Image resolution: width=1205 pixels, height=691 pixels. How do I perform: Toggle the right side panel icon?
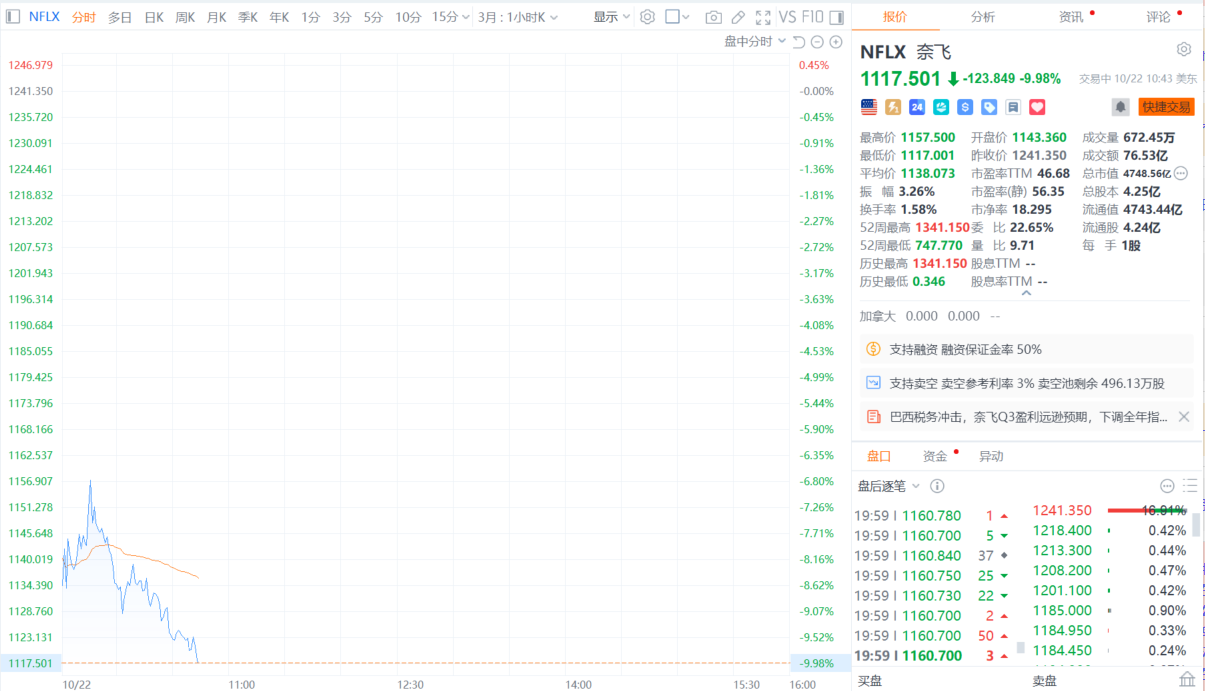[836, 17]
